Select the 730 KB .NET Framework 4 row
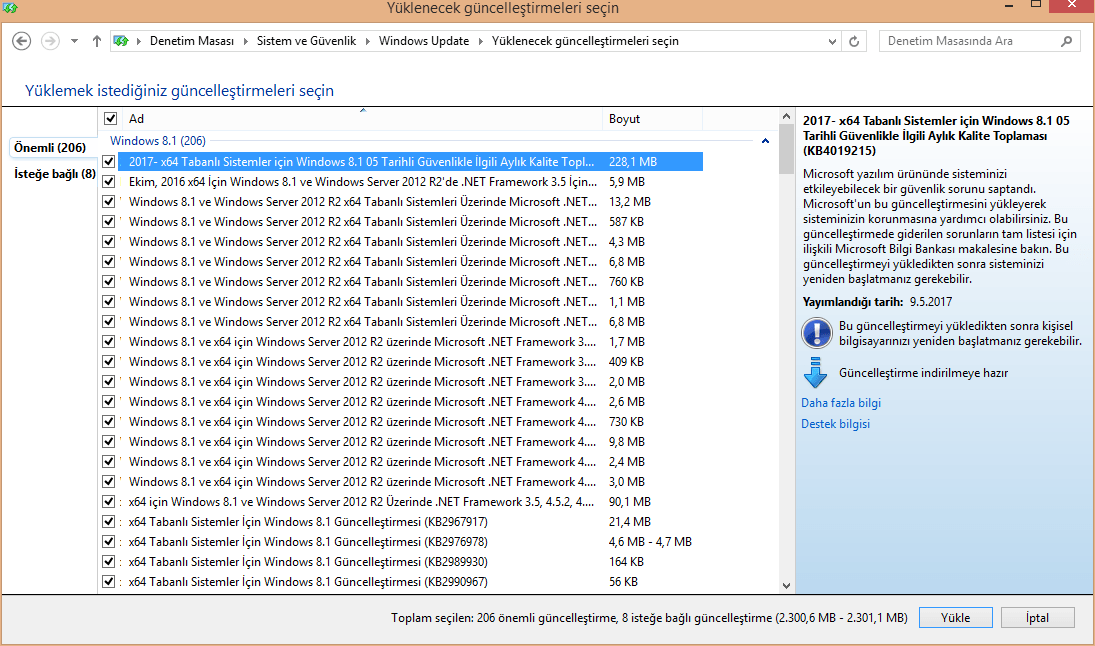Screen dimensions: 1095x646 [411, 422]
